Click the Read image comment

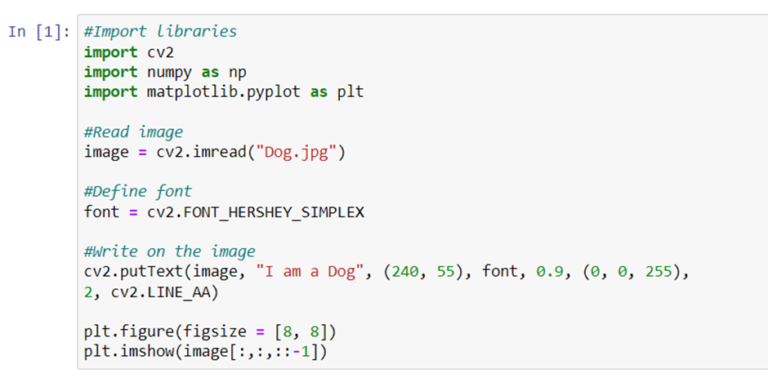(x=133, y=132)
